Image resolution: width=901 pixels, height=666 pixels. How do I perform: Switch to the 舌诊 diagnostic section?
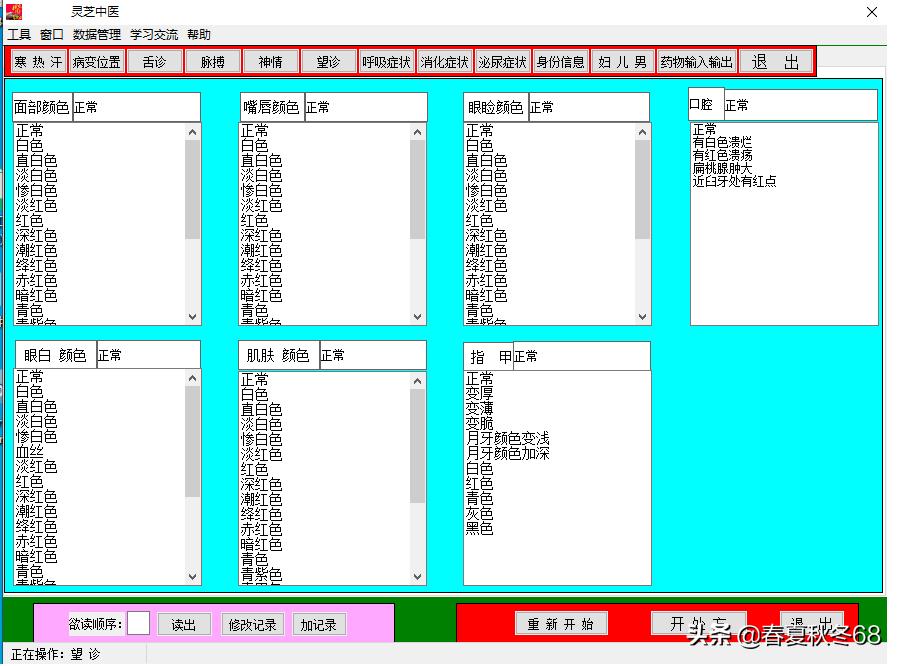155,61
